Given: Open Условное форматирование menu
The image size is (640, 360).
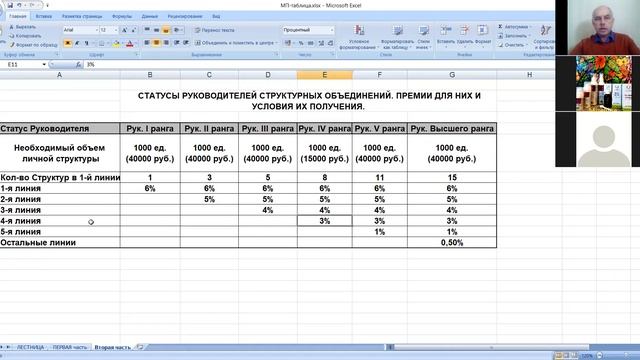Looking at the screenshot, I should tap(359, 38).
